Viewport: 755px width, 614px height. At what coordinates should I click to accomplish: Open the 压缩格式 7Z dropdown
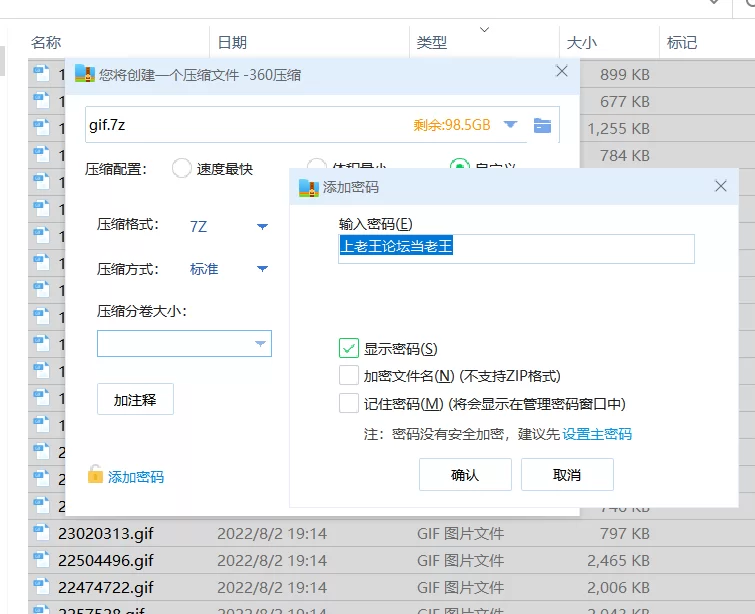262,226
